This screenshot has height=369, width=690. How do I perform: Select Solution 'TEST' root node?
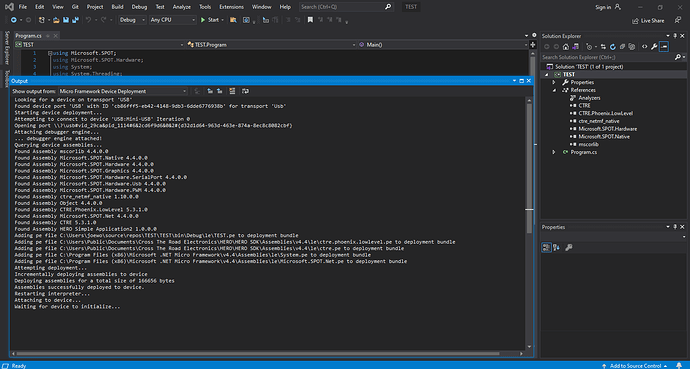(589, 67)
